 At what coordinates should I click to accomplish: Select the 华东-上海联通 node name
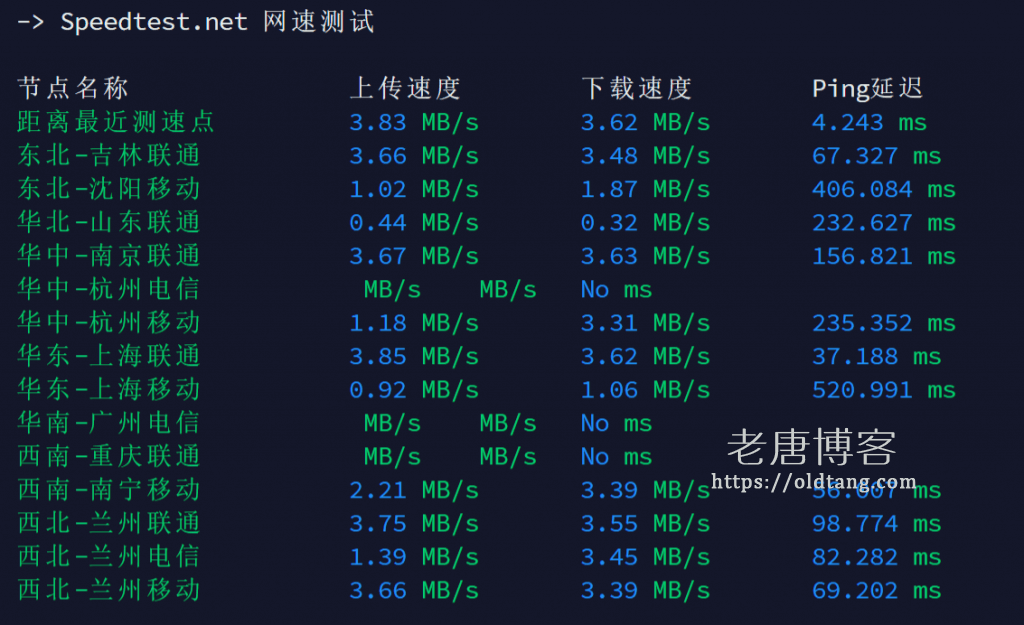coord(109,356)
